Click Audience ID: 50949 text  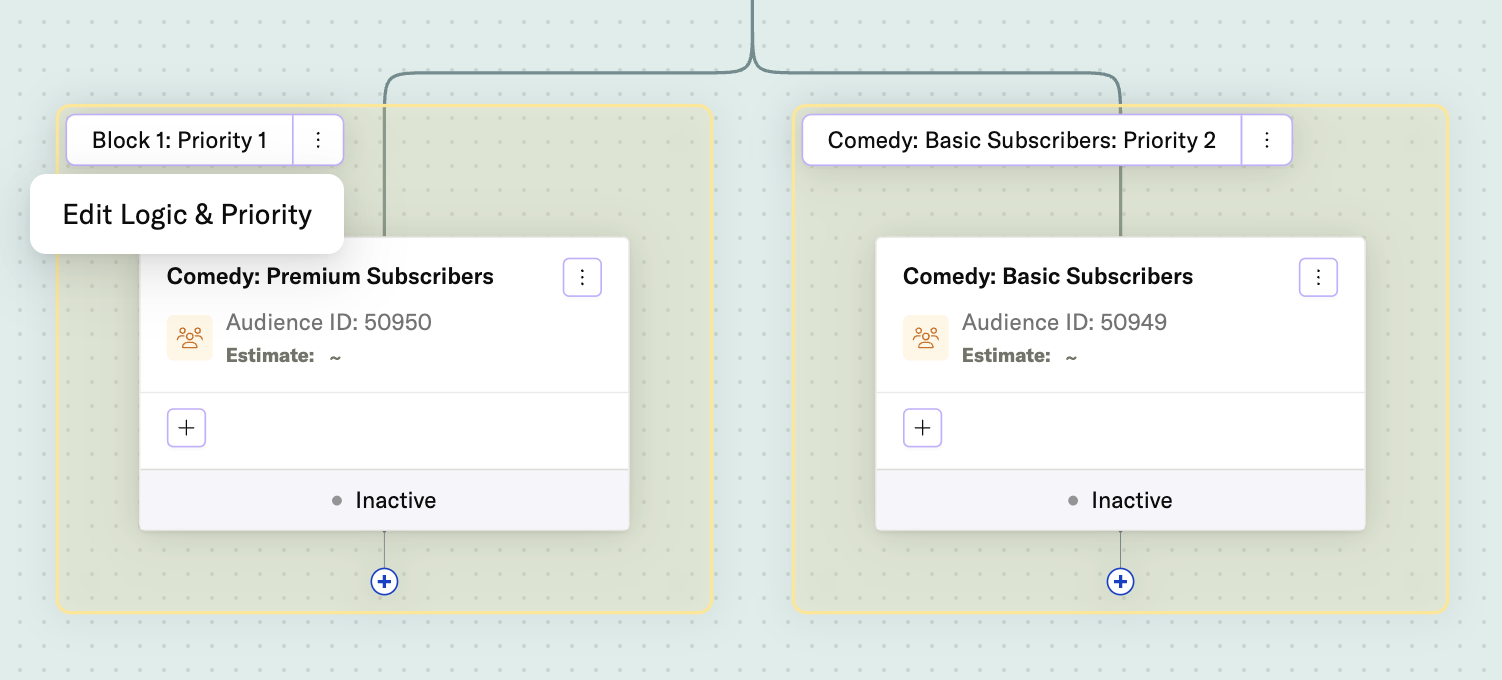pos(1065,322)
